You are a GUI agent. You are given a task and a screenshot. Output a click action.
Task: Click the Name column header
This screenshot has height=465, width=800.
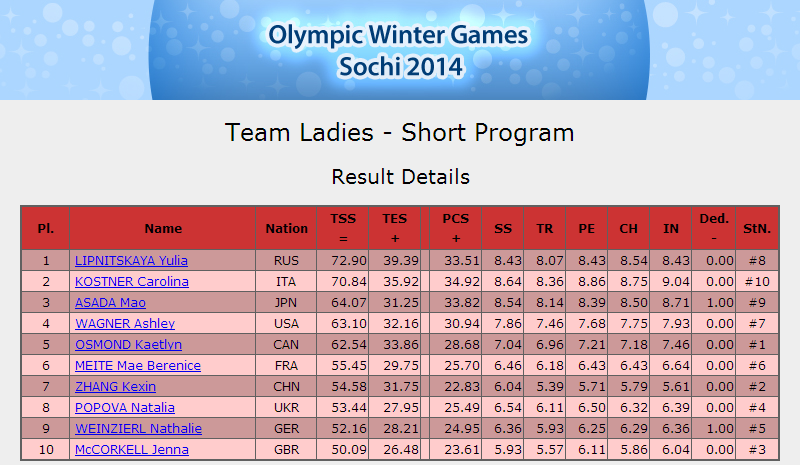click(x=163, y=228)
